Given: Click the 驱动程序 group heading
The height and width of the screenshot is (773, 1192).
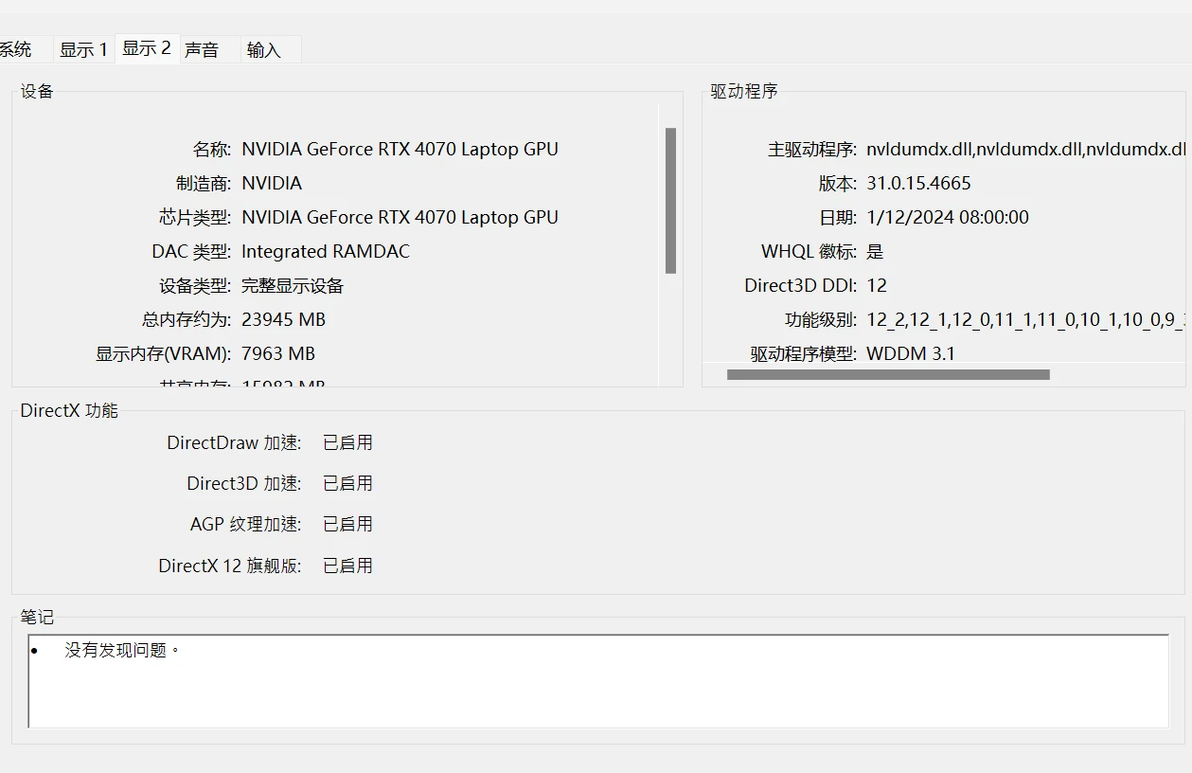Looking at the screenshot, I should pos(744,91).
